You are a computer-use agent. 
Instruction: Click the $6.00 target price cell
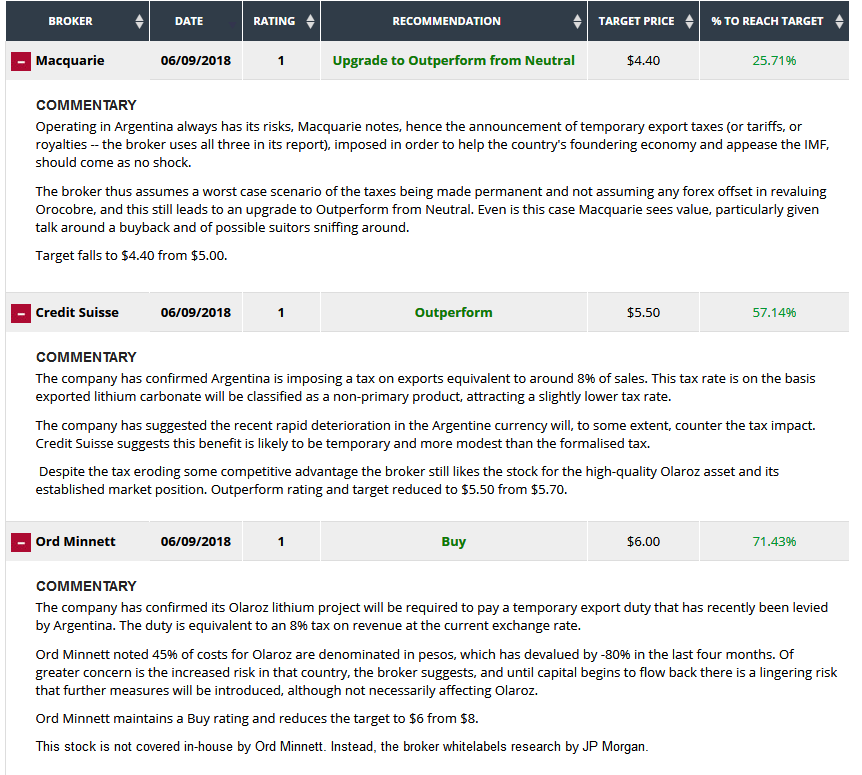coord(643,541)
